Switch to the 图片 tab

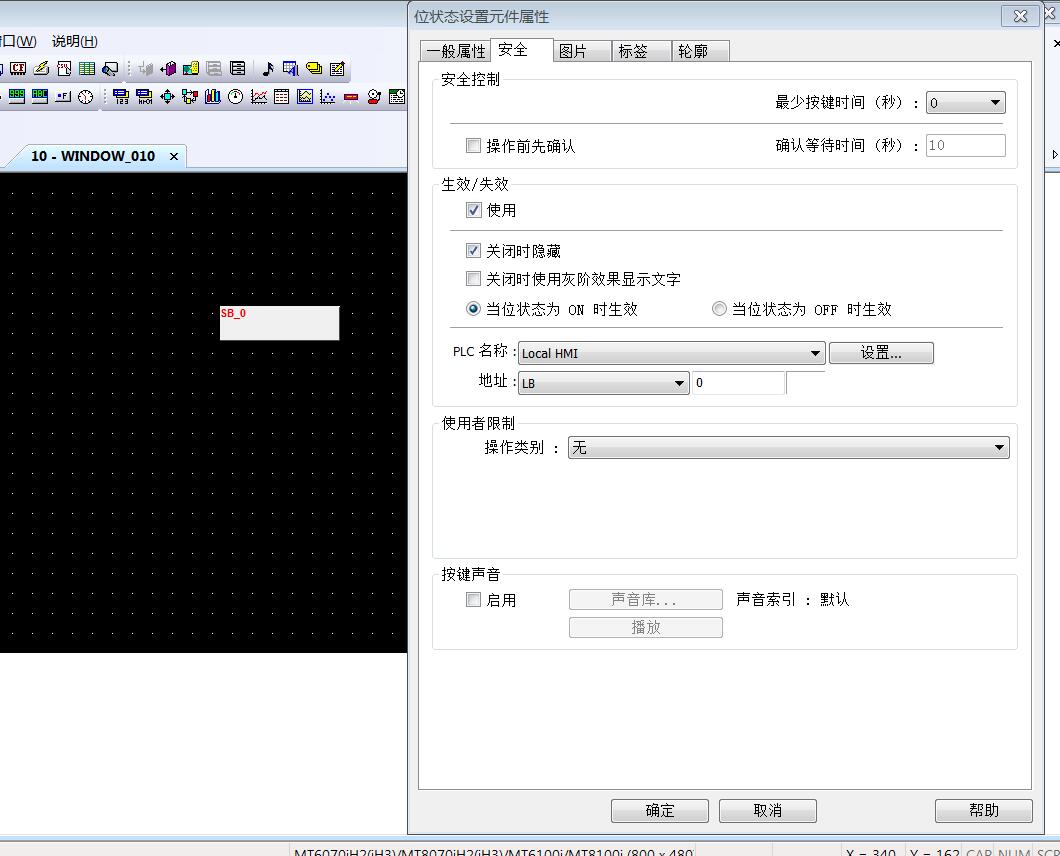pyautogui.click(x=573, y=51)
